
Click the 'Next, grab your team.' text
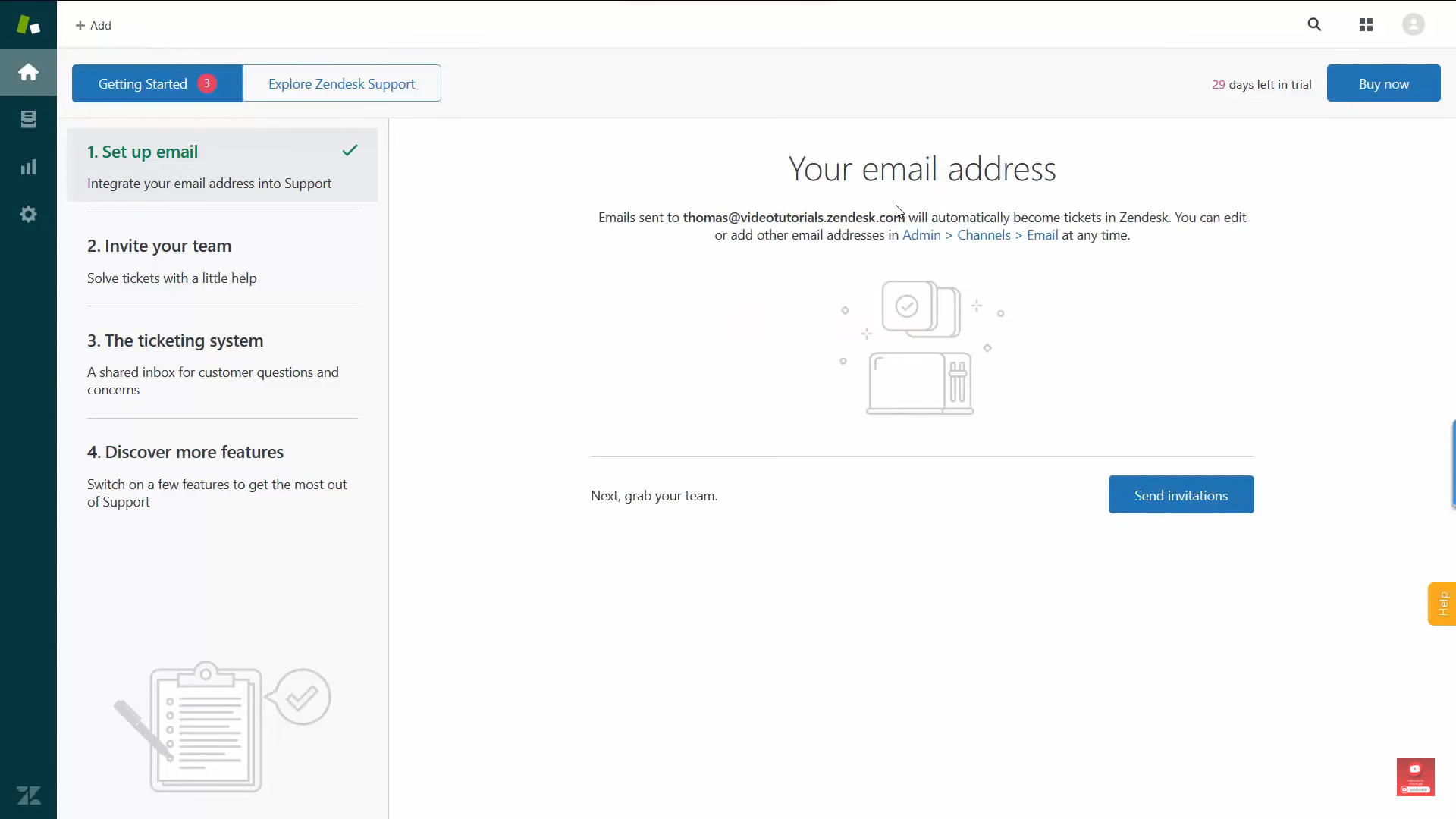[654, 496]
